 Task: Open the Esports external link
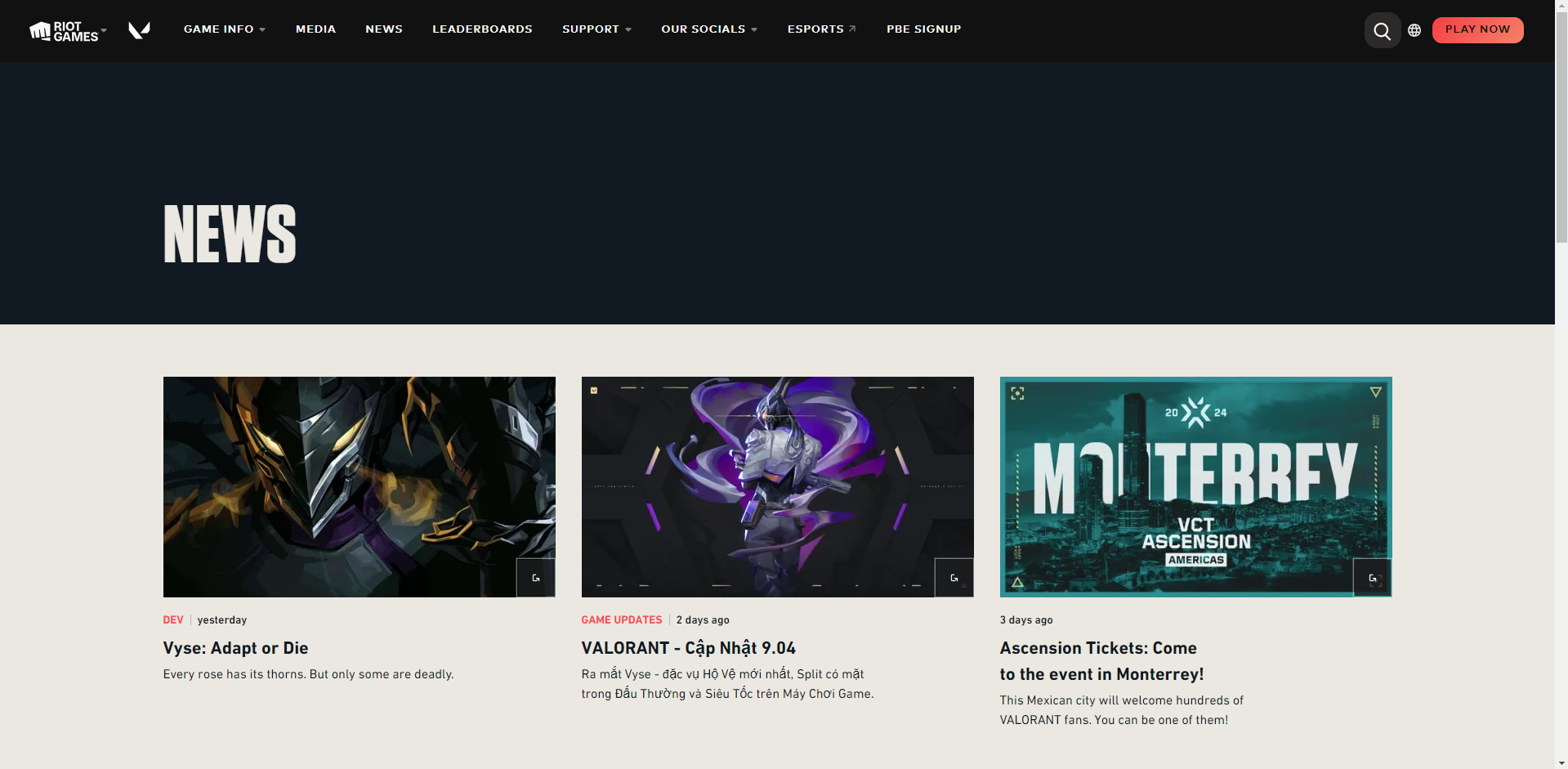pyautogui.click(x=822, y=29)
